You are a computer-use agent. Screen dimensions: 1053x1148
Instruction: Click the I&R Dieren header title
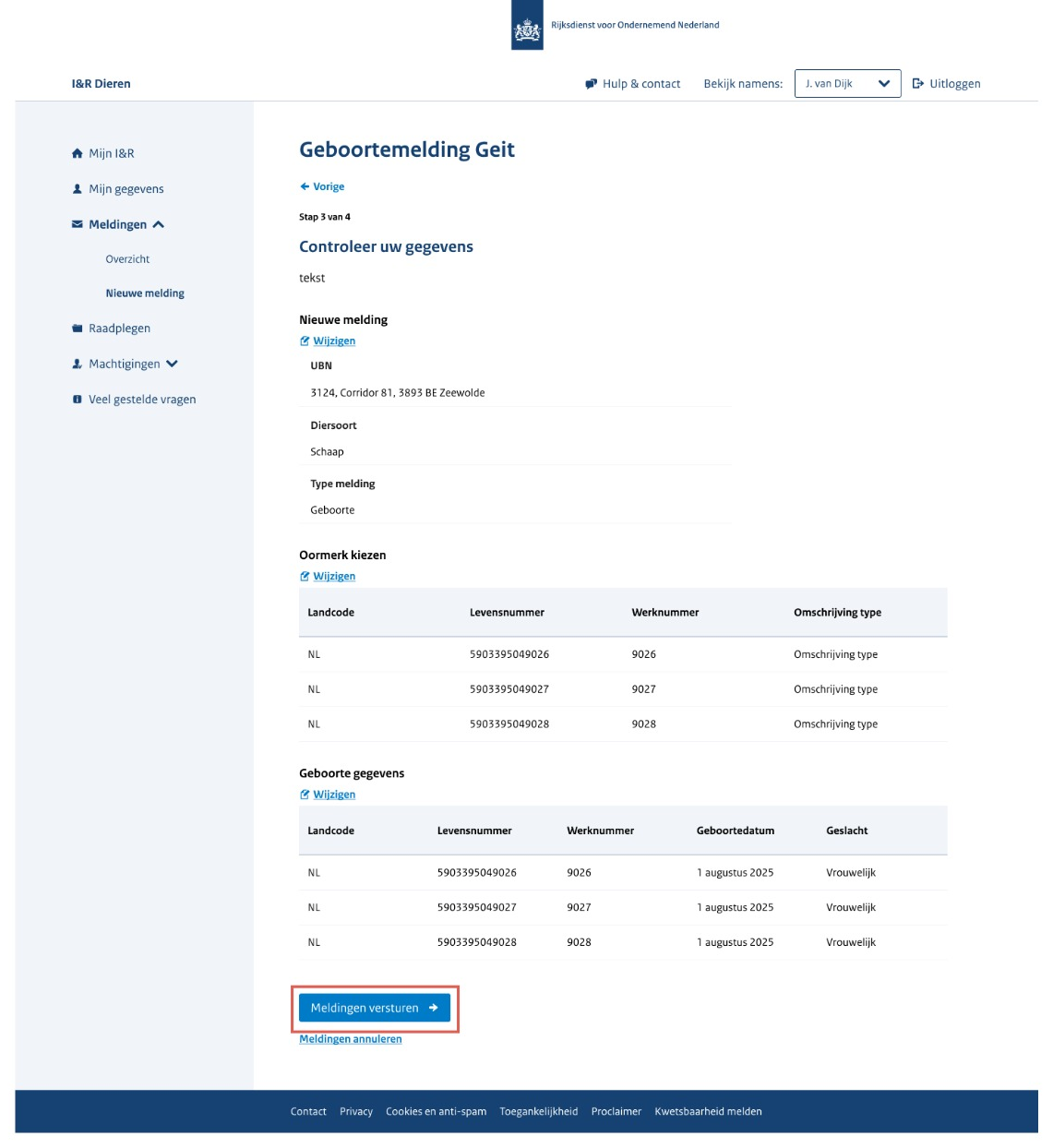(102, 84)
